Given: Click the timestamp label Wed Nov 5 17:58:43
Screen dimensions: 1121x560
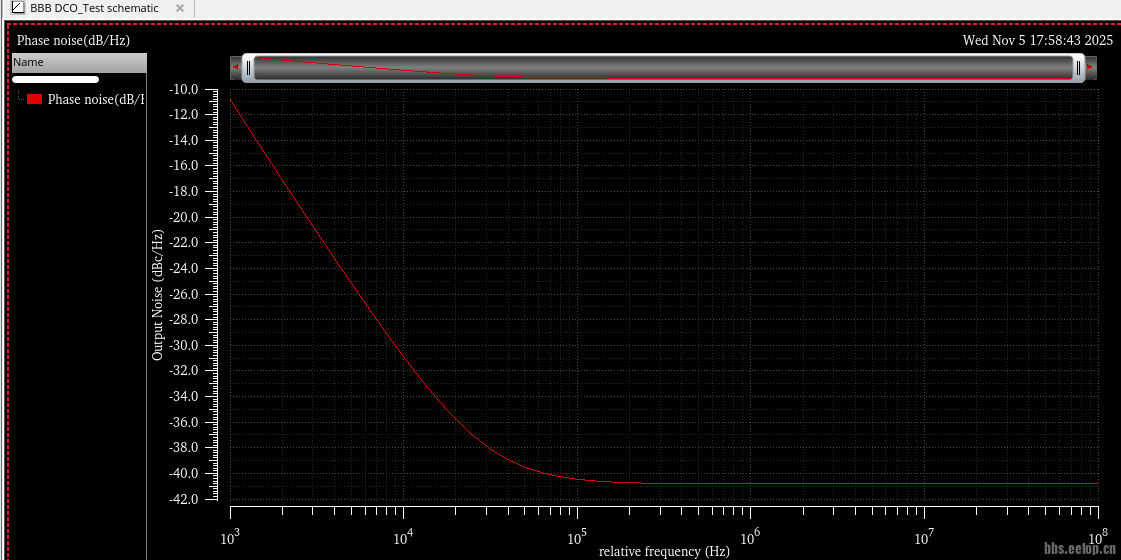Looking at the screenshot, I should 1037,40.
